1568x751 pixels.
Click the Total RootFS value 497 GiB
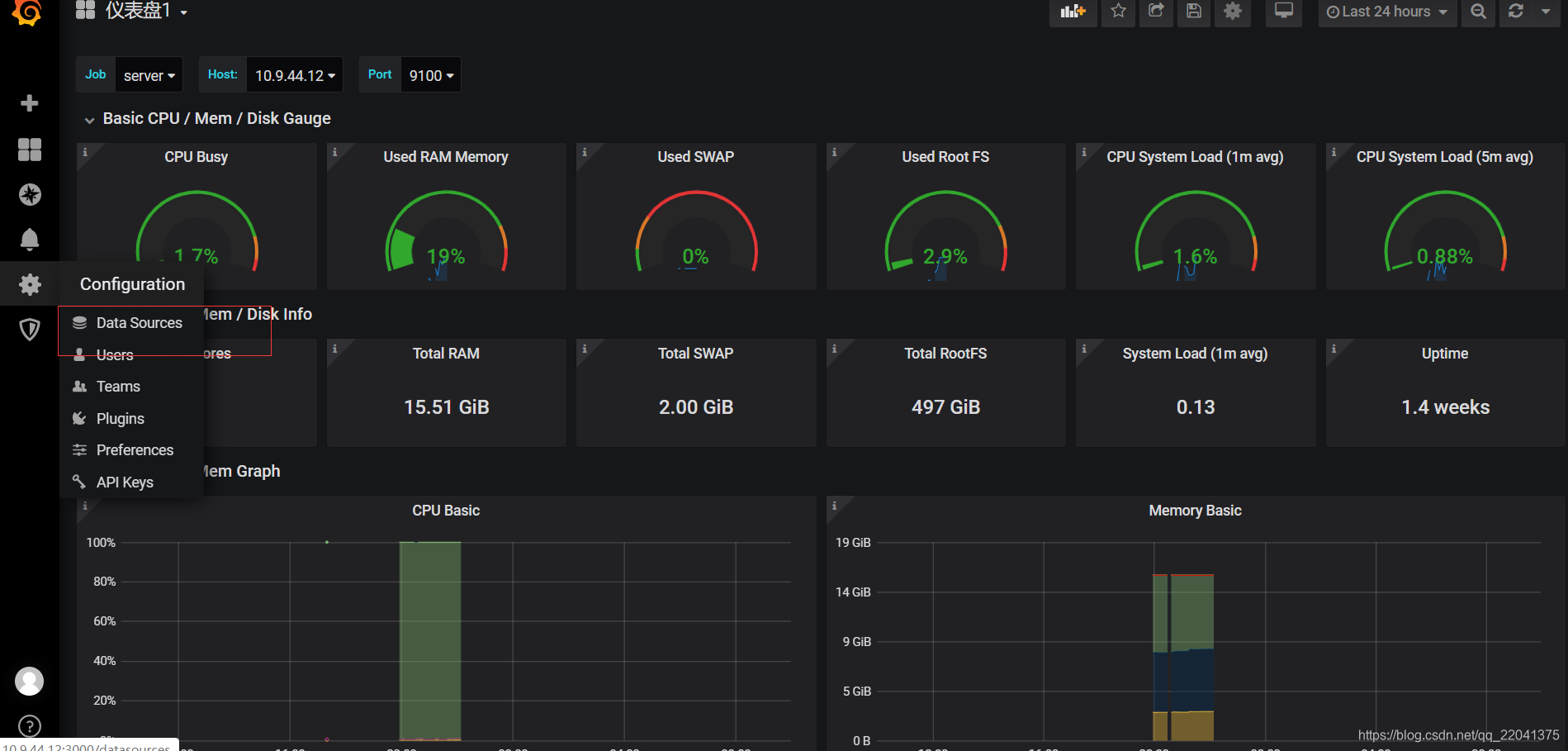coord(945,407)
